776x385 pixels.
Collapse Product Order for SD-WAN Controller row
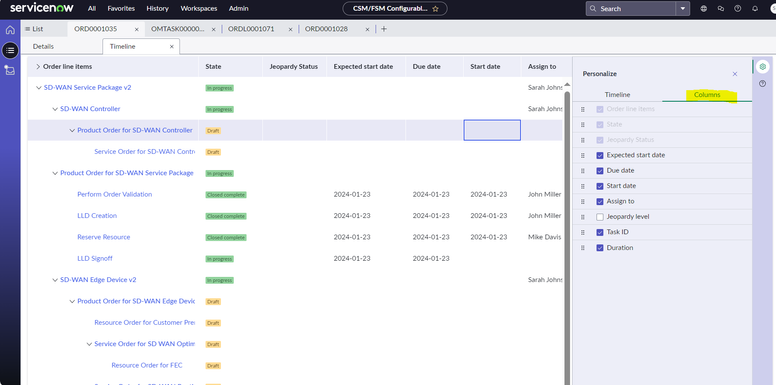pyautogui.click(x=72, y=131)
